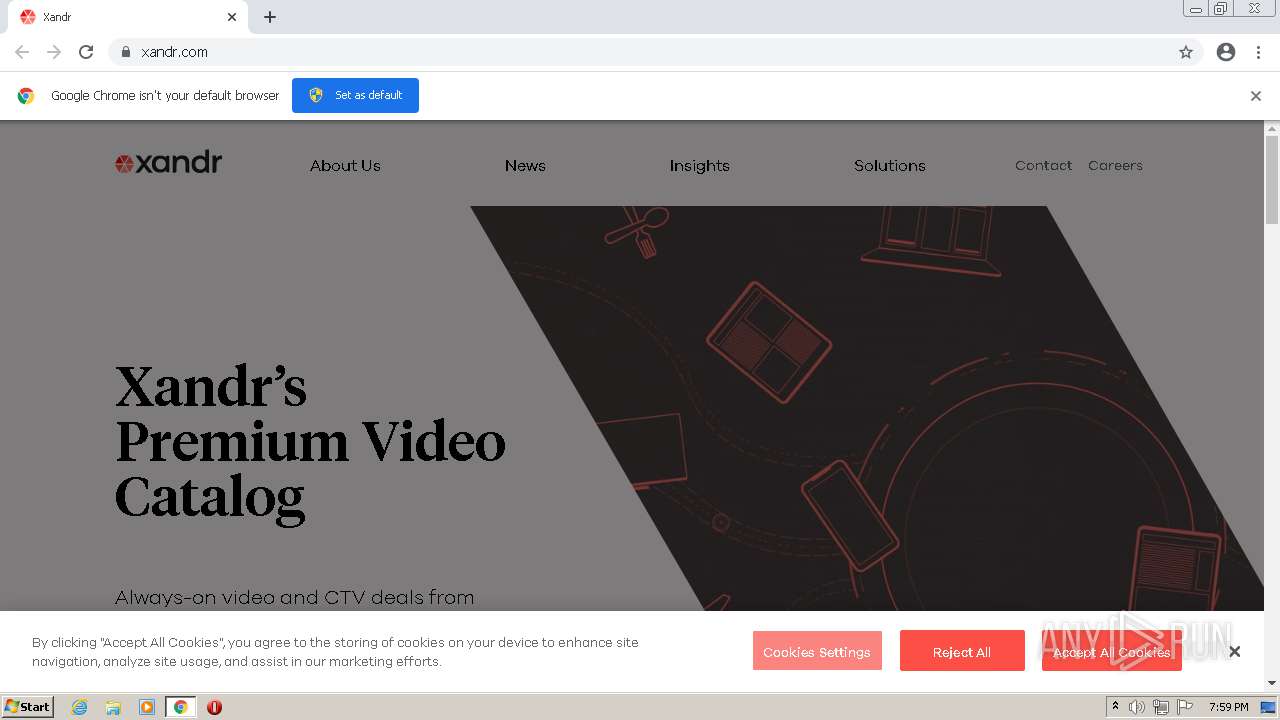Image resolution: width=1280 pixels, height=720 pixels.
Task: Open the Solutions menu
Action: pyautogui.click(x=890, y=166)
